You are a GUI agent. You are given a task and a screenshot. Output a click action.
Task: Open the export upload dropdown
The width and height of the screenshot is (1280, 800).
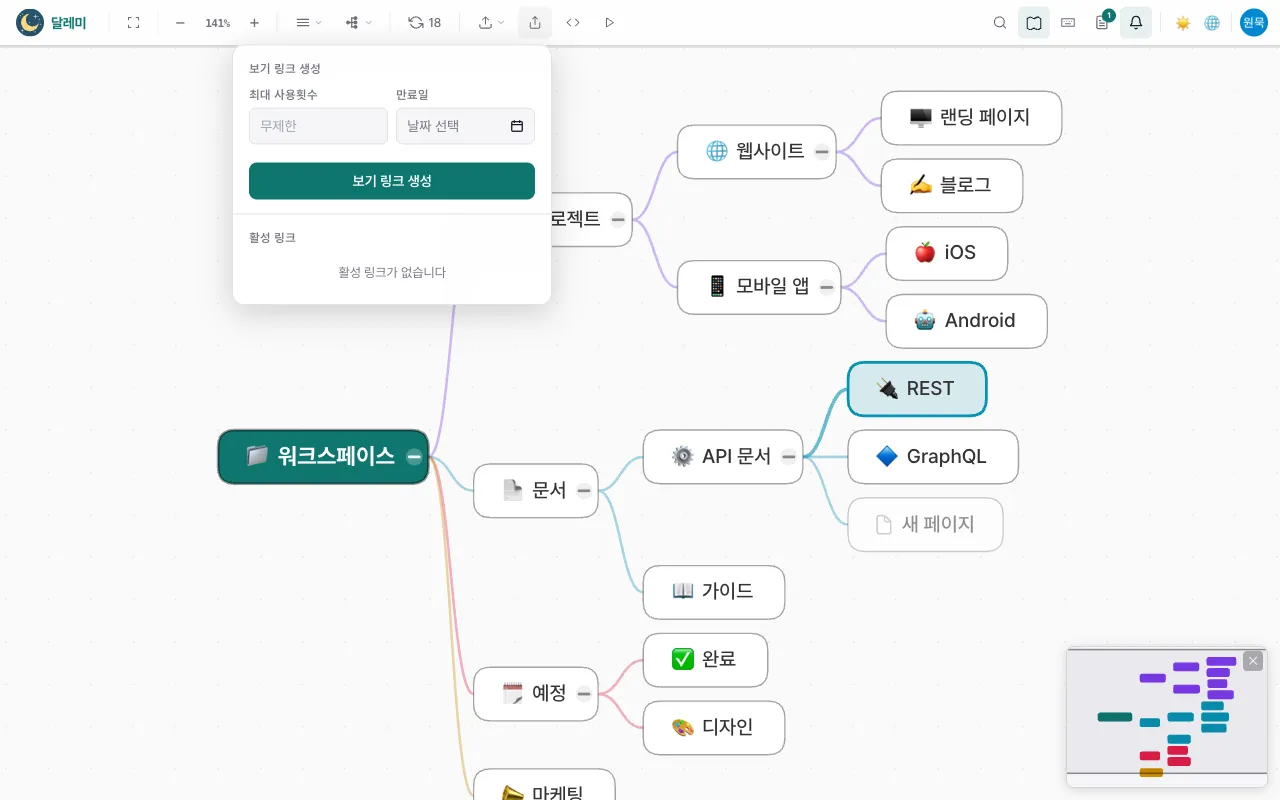click(x=491, y=22)
